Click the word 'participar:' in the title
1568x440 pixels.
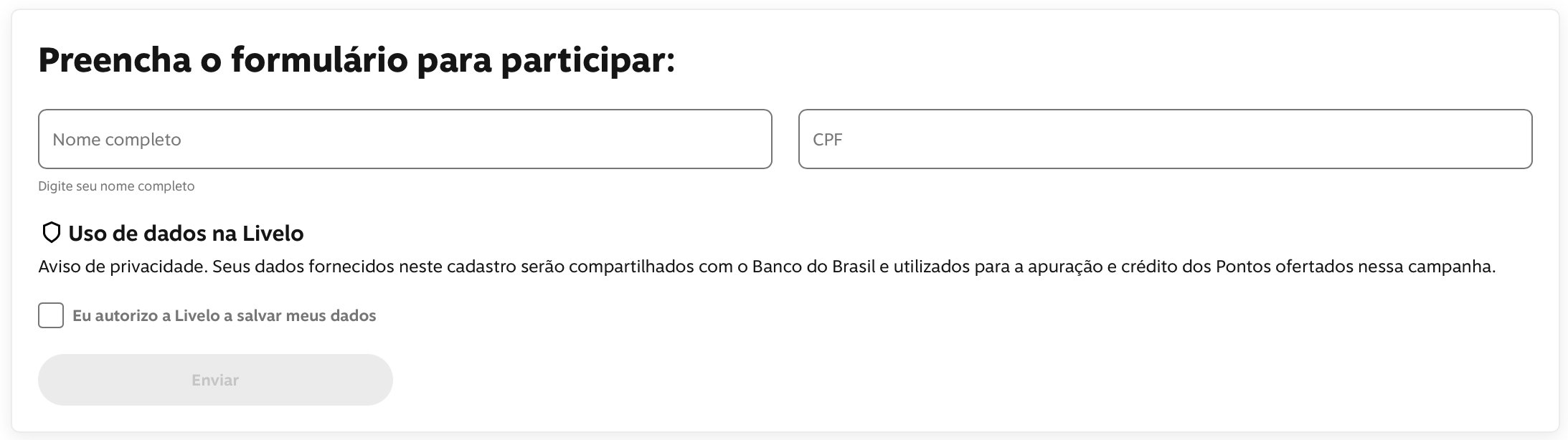588,60
